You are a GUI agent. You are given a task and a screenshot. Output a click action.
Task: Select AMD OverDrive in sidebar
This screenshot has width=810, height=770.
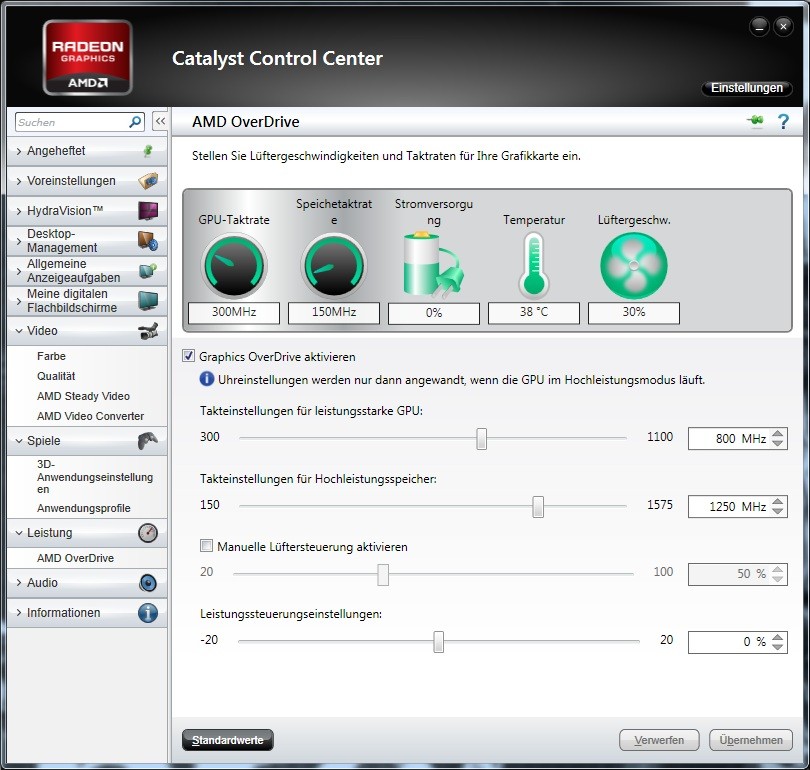tap(75, 558)
